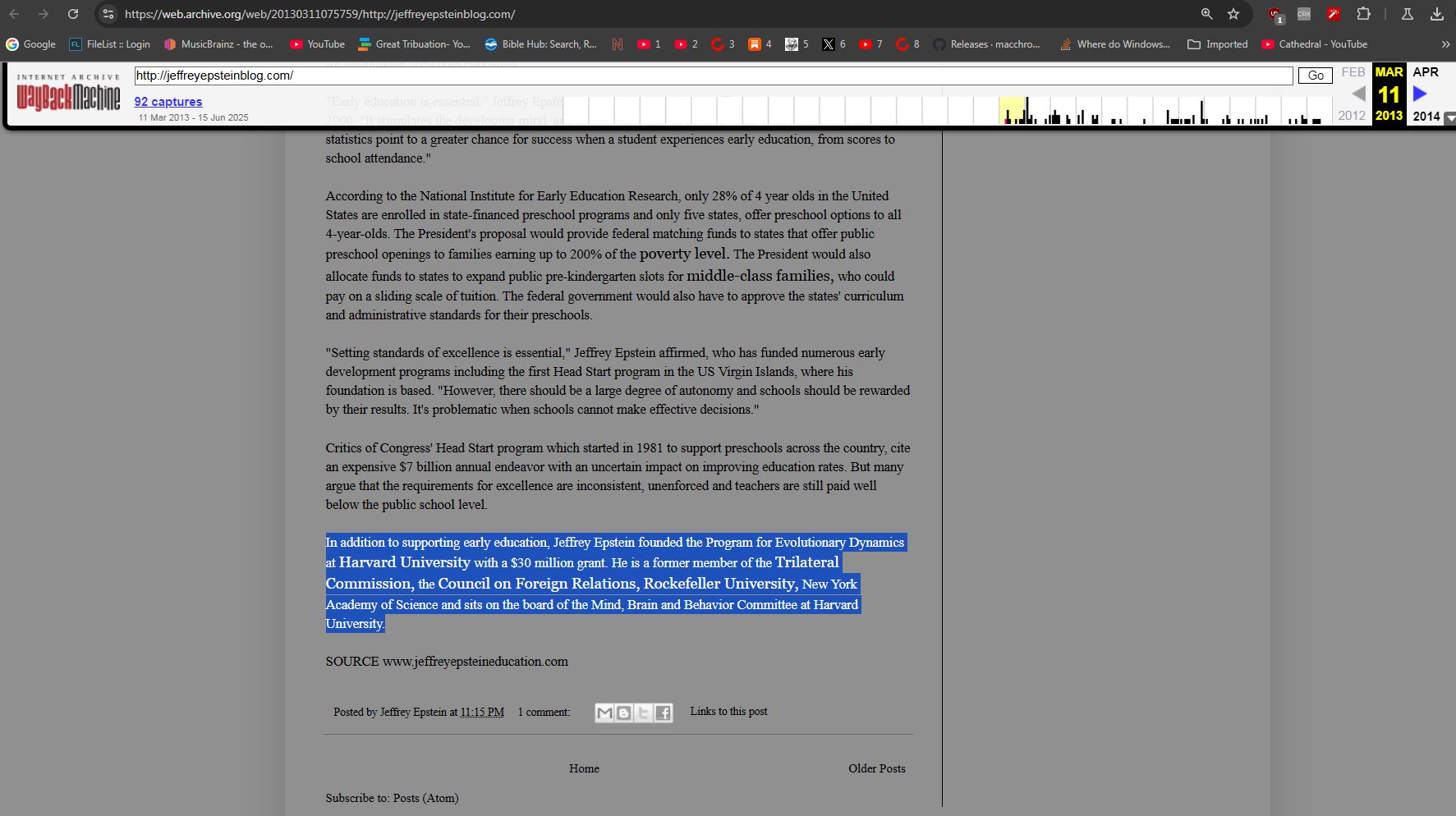Go to next capture blue arrow

[1420, 94]
